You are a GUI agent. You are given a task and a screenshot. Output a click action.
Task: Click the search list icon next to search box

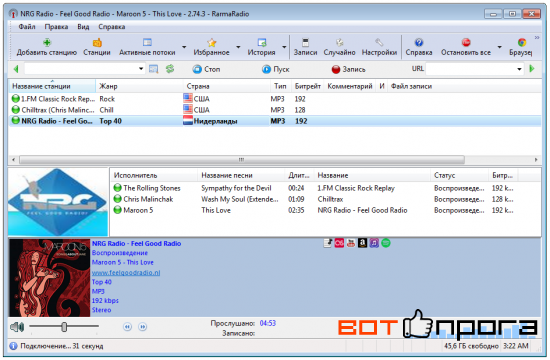click(154, 69)
